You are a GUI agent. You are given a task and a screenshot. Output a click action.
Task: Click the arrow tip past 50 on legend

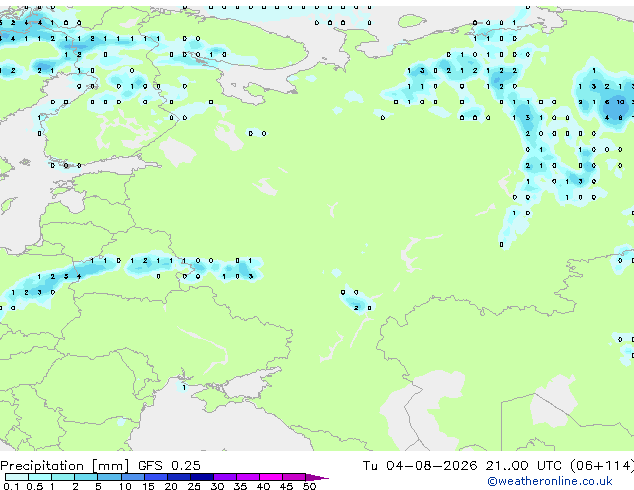tap(317, 477)
